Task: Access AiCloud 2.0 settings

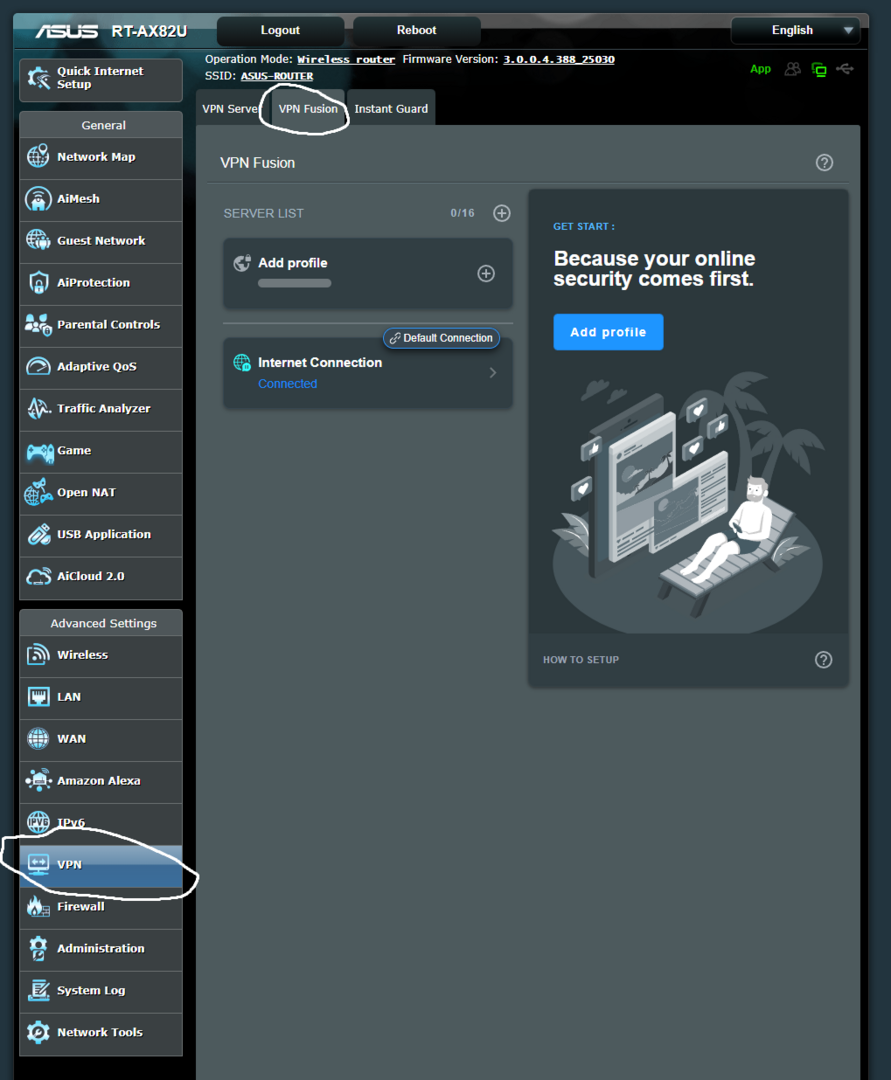Action: coord(100,578)
